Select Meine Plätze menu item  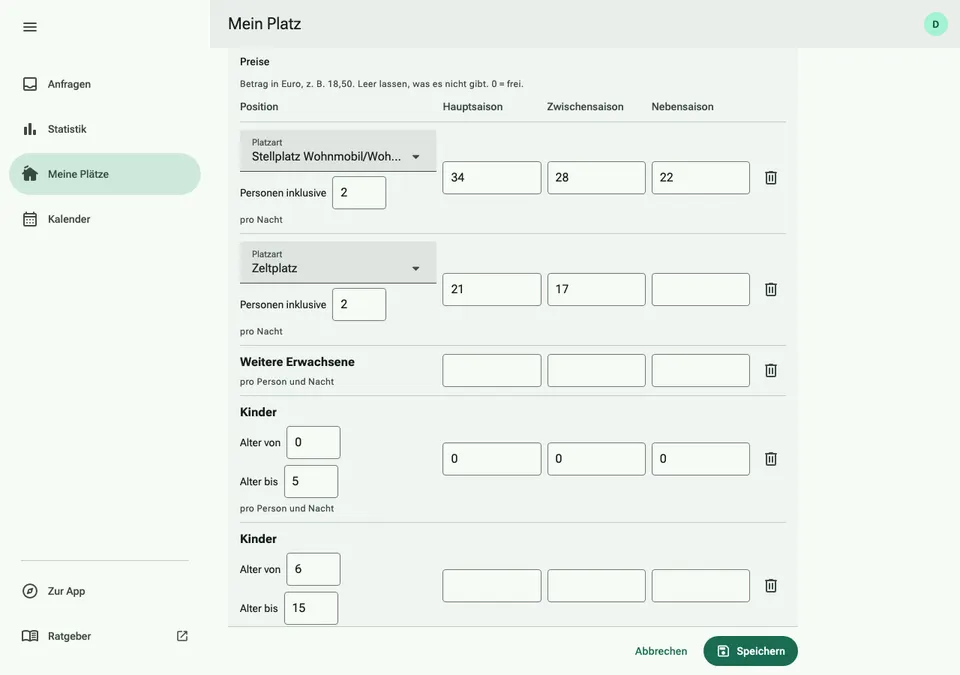pos(105,174)
